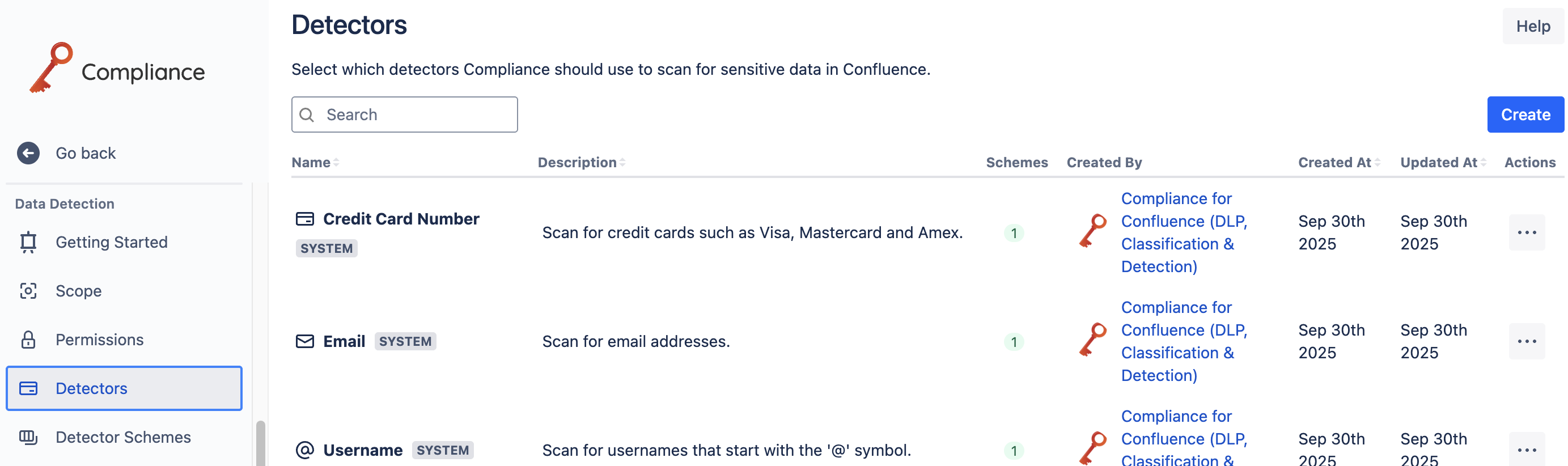The width and height of the screenshot is (1568, 466).
Task: Click the Email detector envelope icon
Action: (x=304, y=341)
